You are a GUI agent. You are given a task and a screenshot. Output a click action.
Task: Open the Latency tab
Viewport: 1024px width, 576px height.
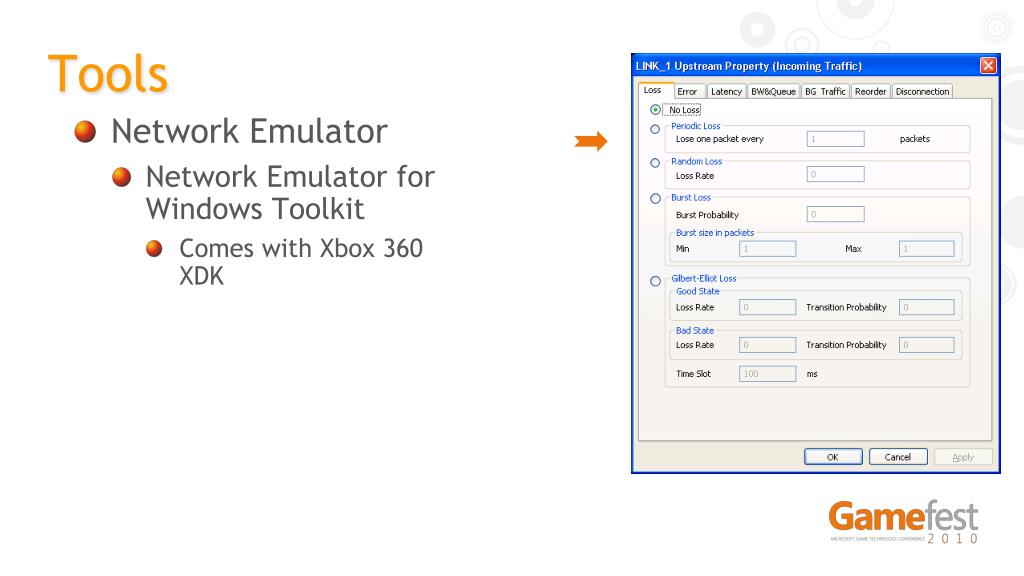[726, 91]
